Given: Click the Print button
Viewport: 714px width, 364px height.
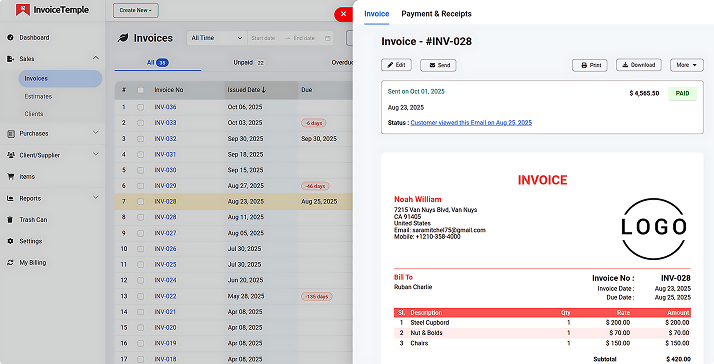Looking at the screenshot, I should click(590, 65).
